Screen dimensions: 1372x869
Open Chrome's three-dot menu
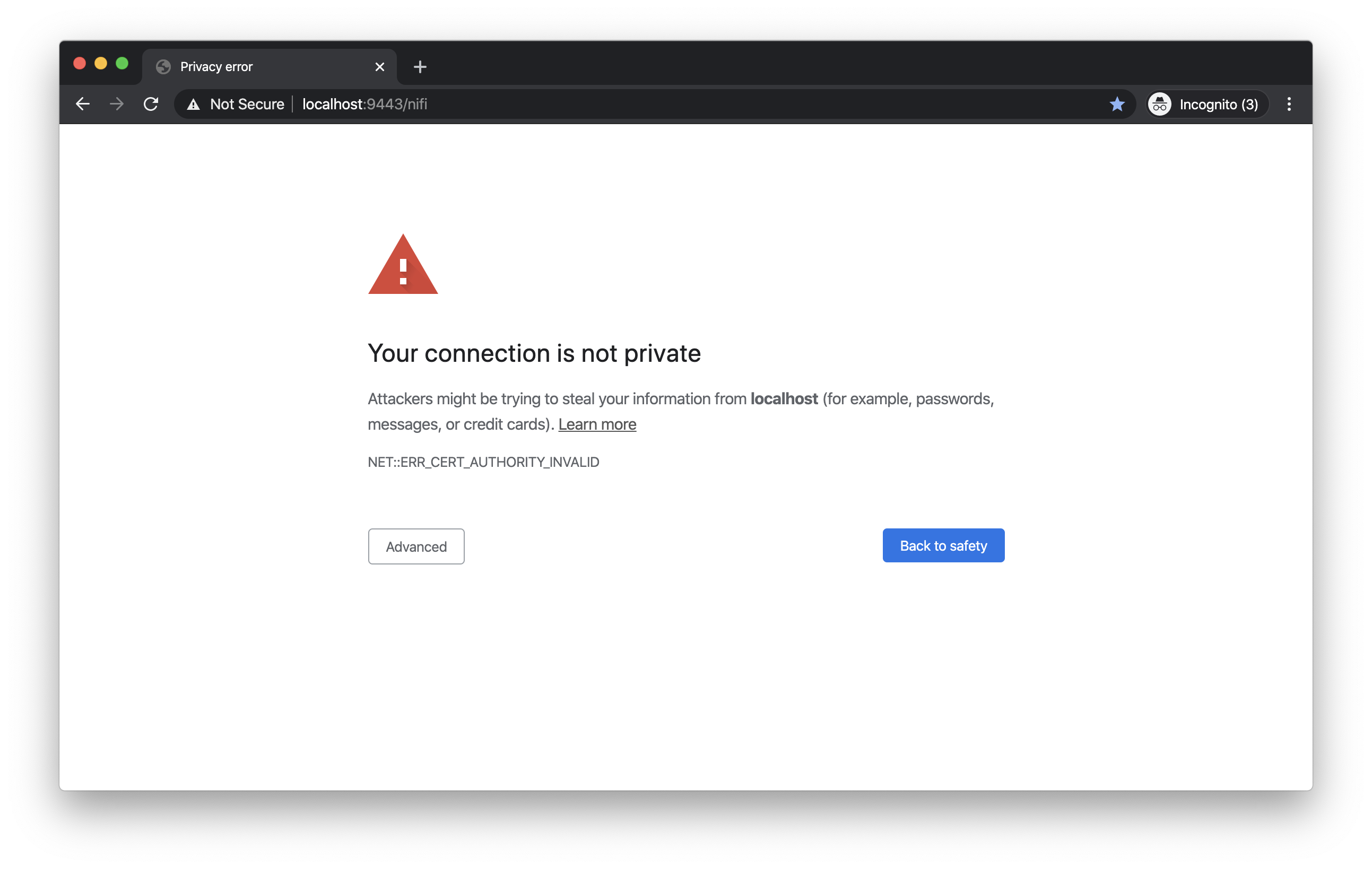pos(1289,105)
